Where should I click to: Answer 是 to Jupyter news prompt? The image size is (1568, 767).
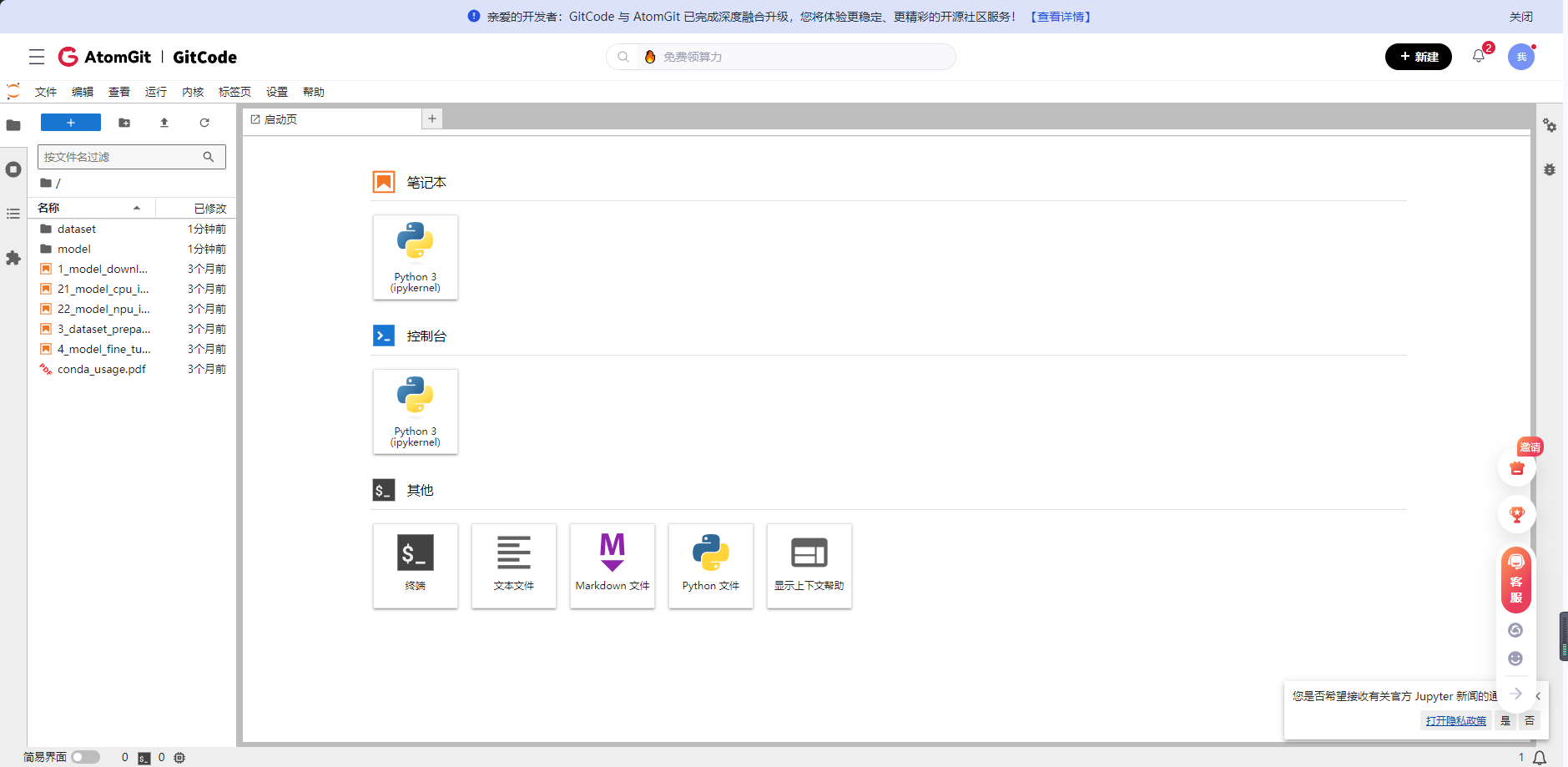point(1505,721)
